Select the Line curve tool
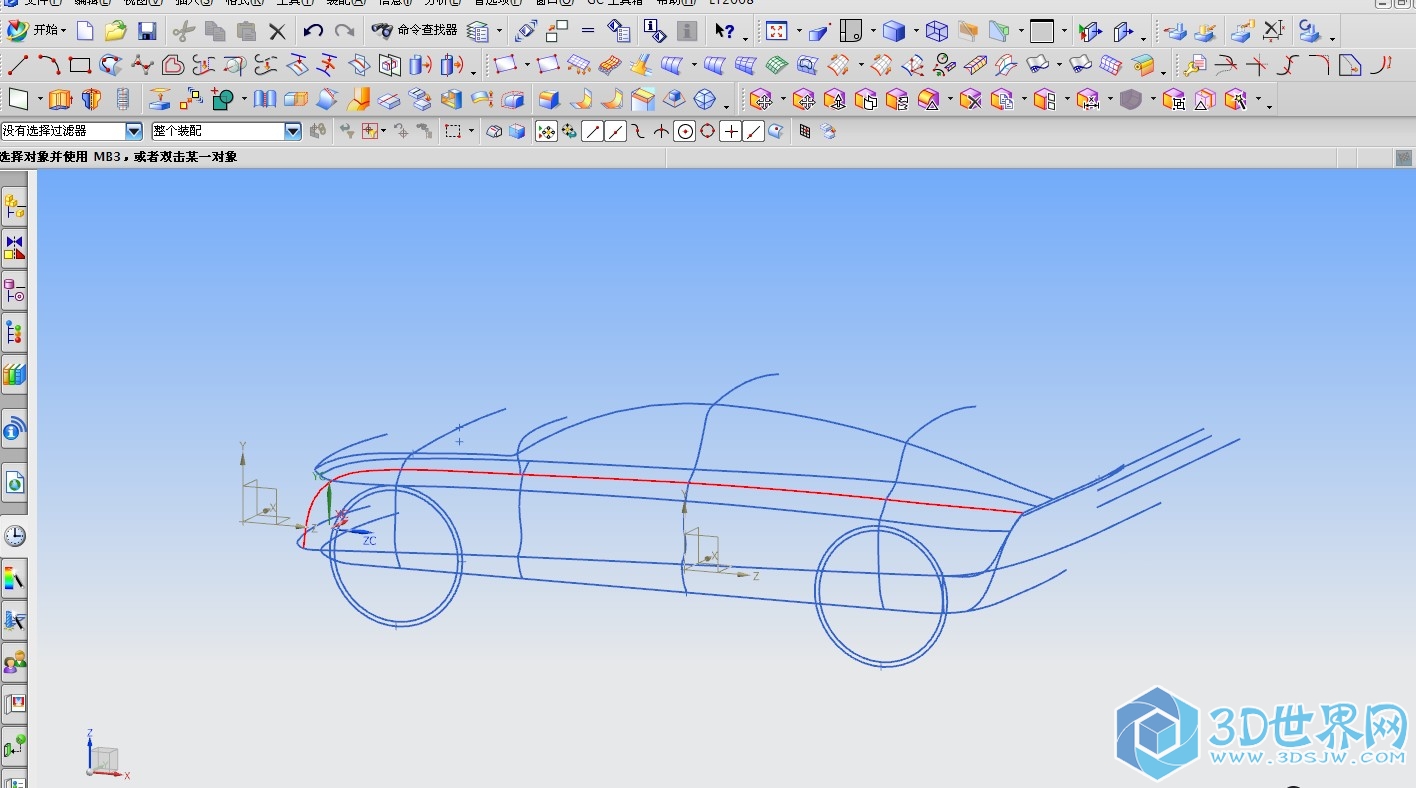Viewport: 1416px width, 788px height. (17, 66)
